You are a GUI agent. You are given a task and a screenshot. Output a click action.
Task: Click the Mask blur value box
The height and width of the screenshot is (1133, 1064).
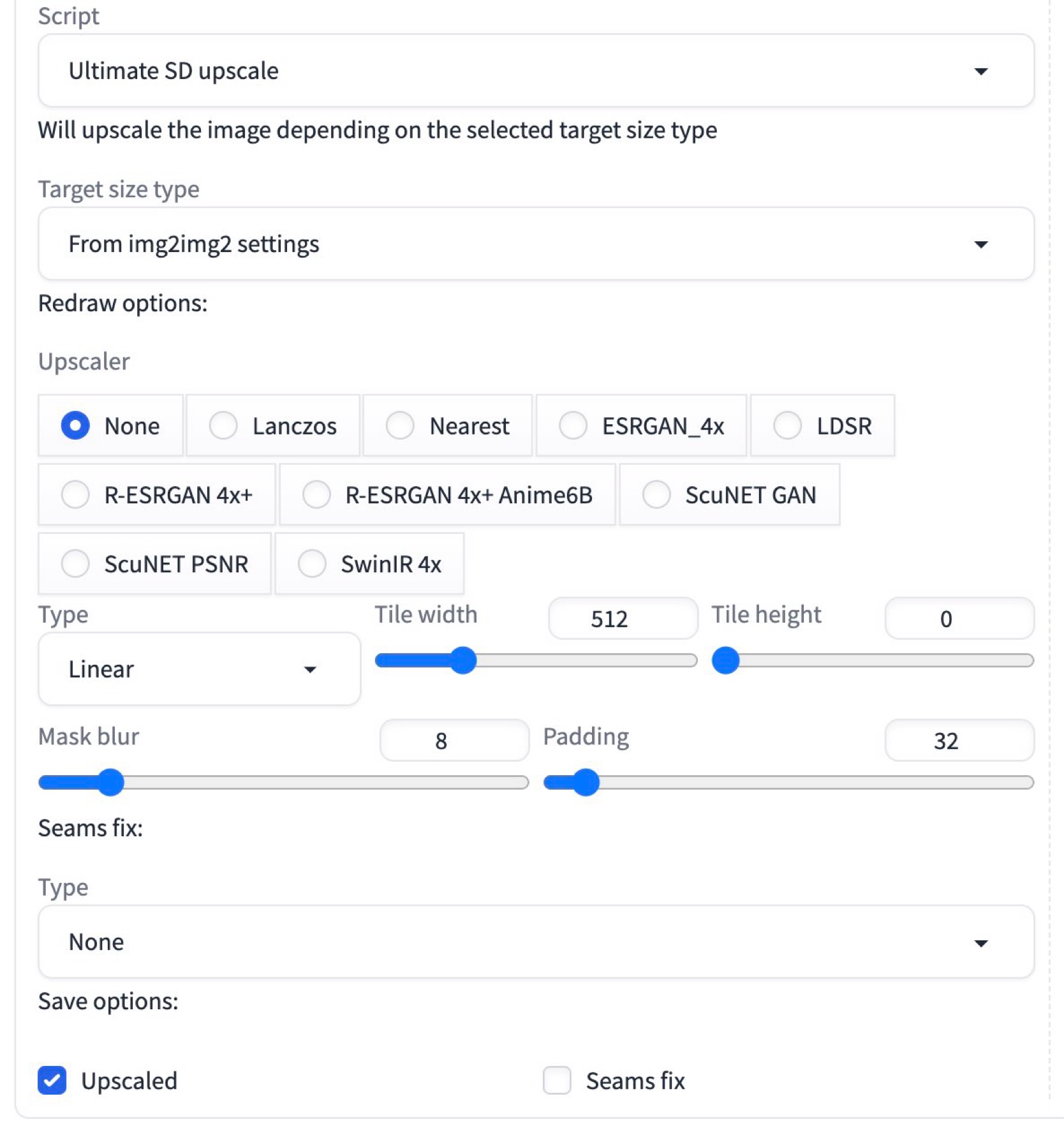coord(454,741)
